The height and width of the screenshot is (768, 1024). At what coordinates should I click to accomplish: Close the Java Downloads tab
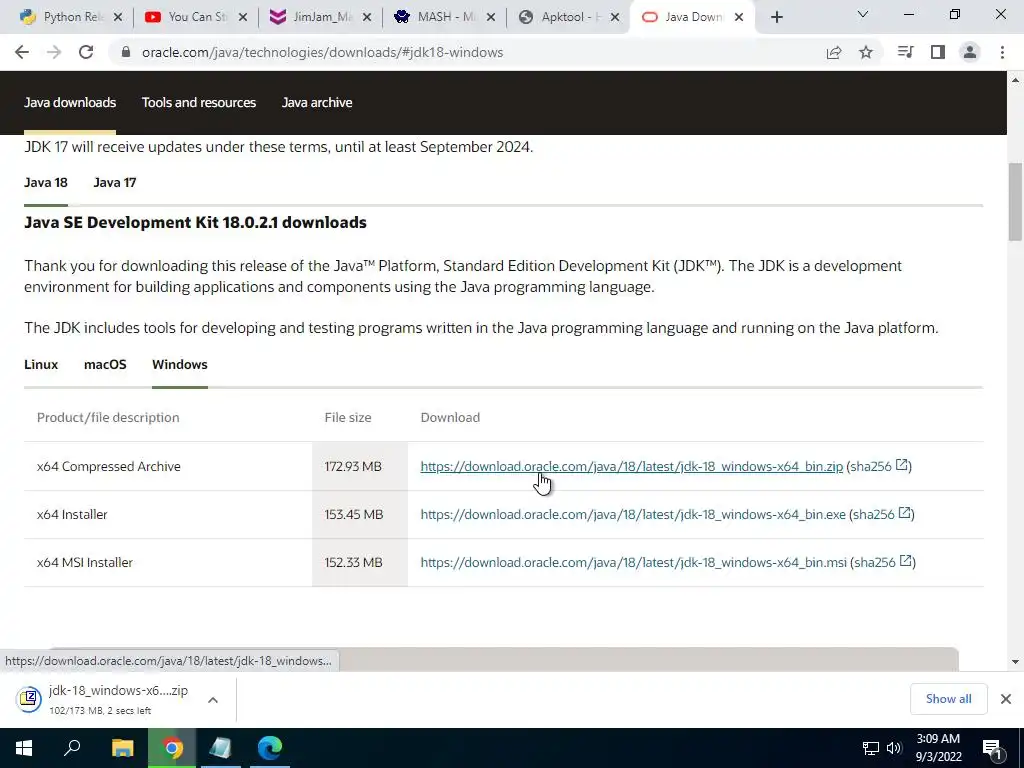coord(739,17)
